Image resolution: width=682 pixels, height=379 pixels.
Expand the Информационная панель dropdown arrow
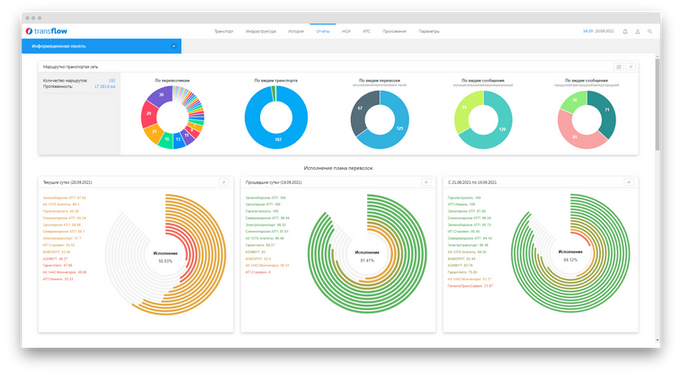click(174, 46)
